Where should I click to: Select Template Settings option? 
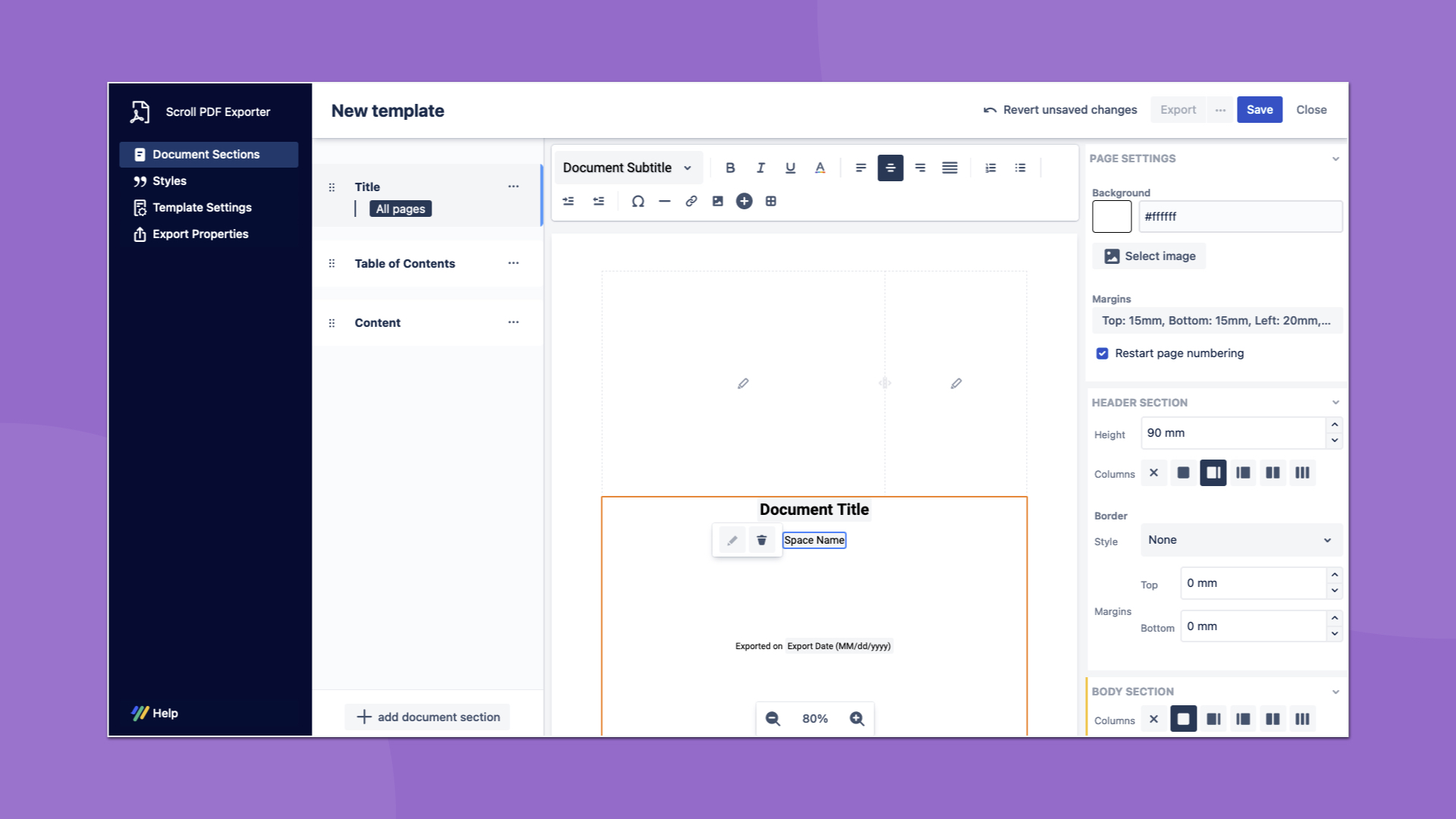[202, 207]
